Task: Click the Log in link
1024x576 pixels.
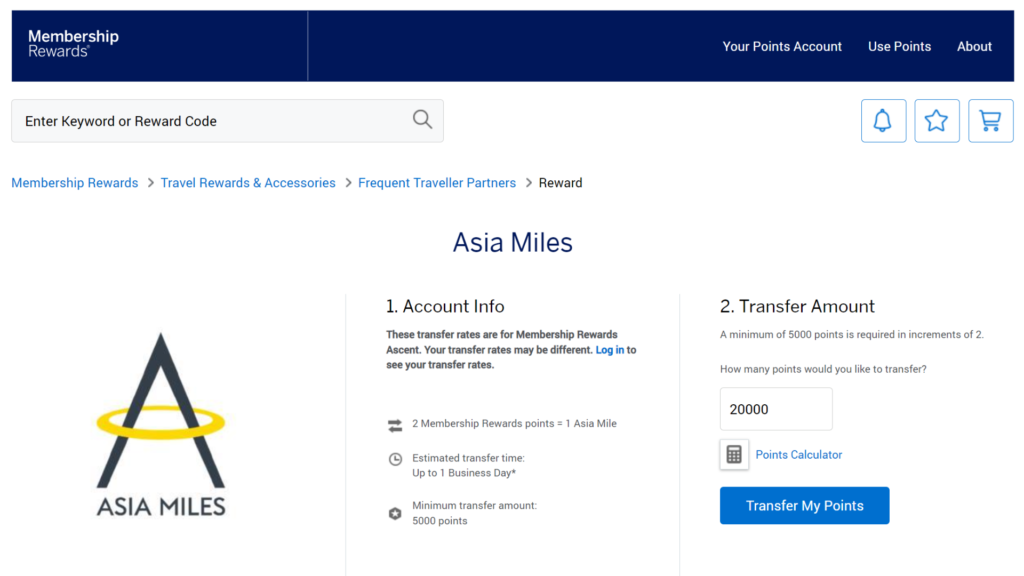Action: coord(610,350)
